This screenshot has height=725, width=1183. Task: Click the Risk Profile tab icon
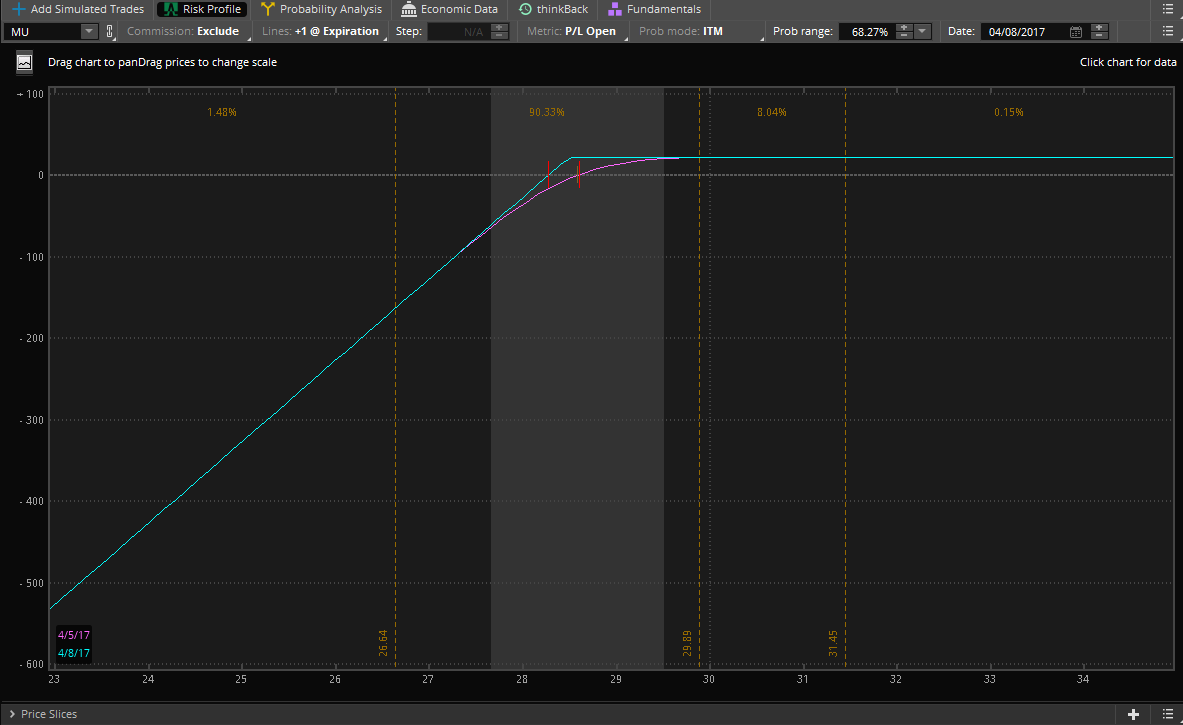pos(171,9)
